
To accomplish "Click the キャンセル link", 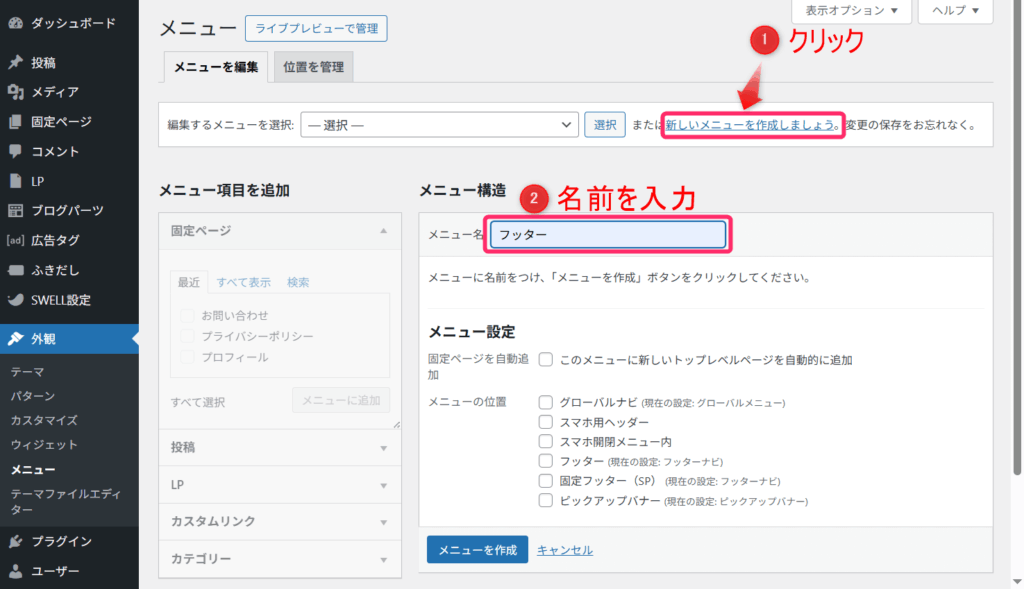I will click(x=565, y=550).
